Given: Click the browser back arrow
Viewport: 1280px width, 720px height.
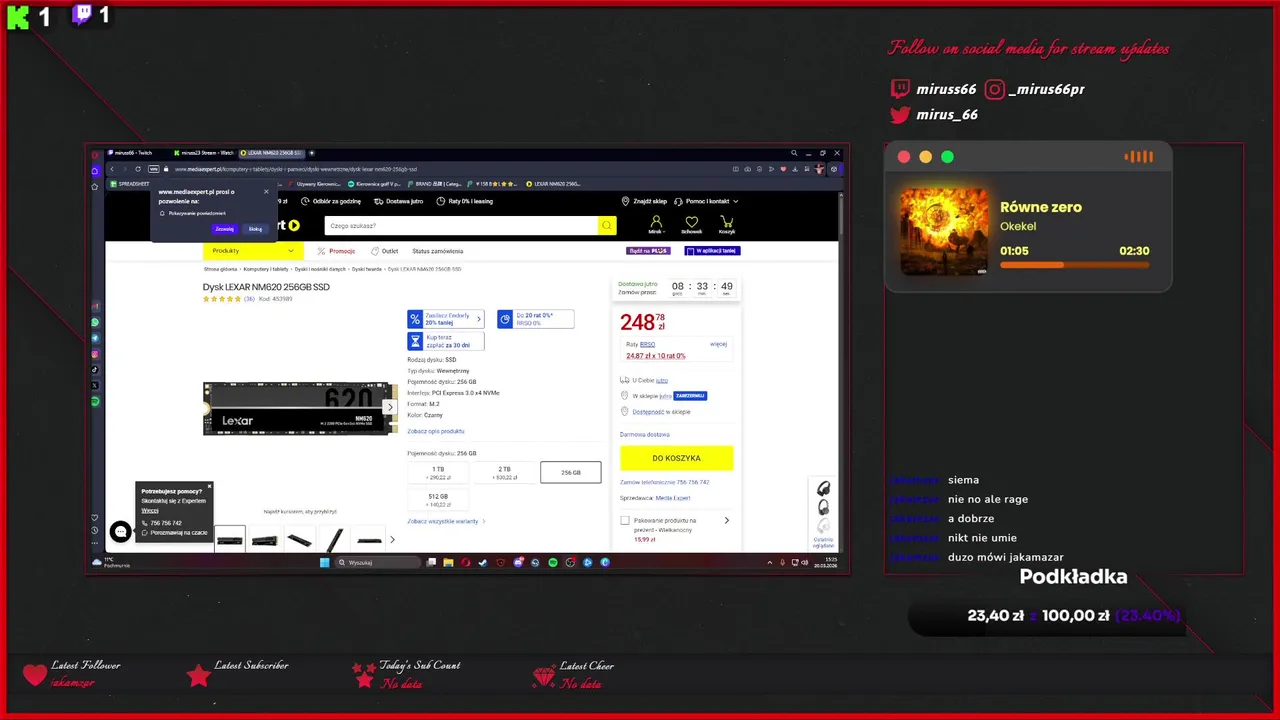Looking at the screenshot, I should [111, 169].
